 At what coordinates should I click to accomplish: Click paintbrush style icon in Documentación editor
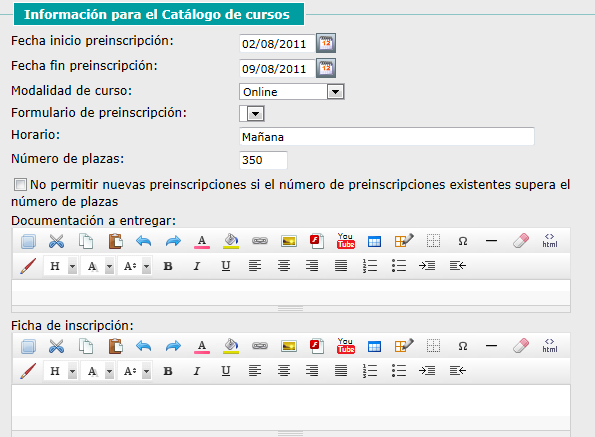(28, 266)
